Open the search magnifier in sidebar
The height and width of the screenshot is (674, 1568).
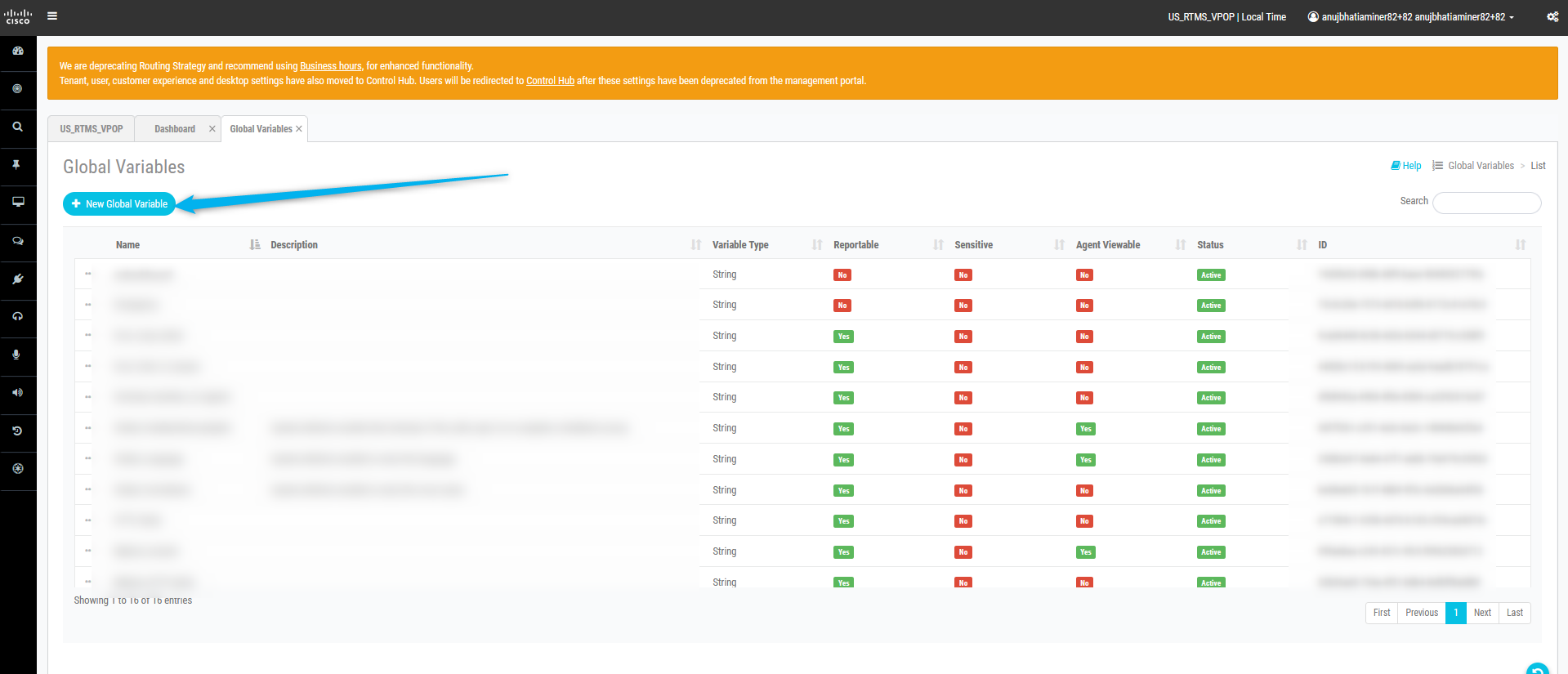(18, 127)
